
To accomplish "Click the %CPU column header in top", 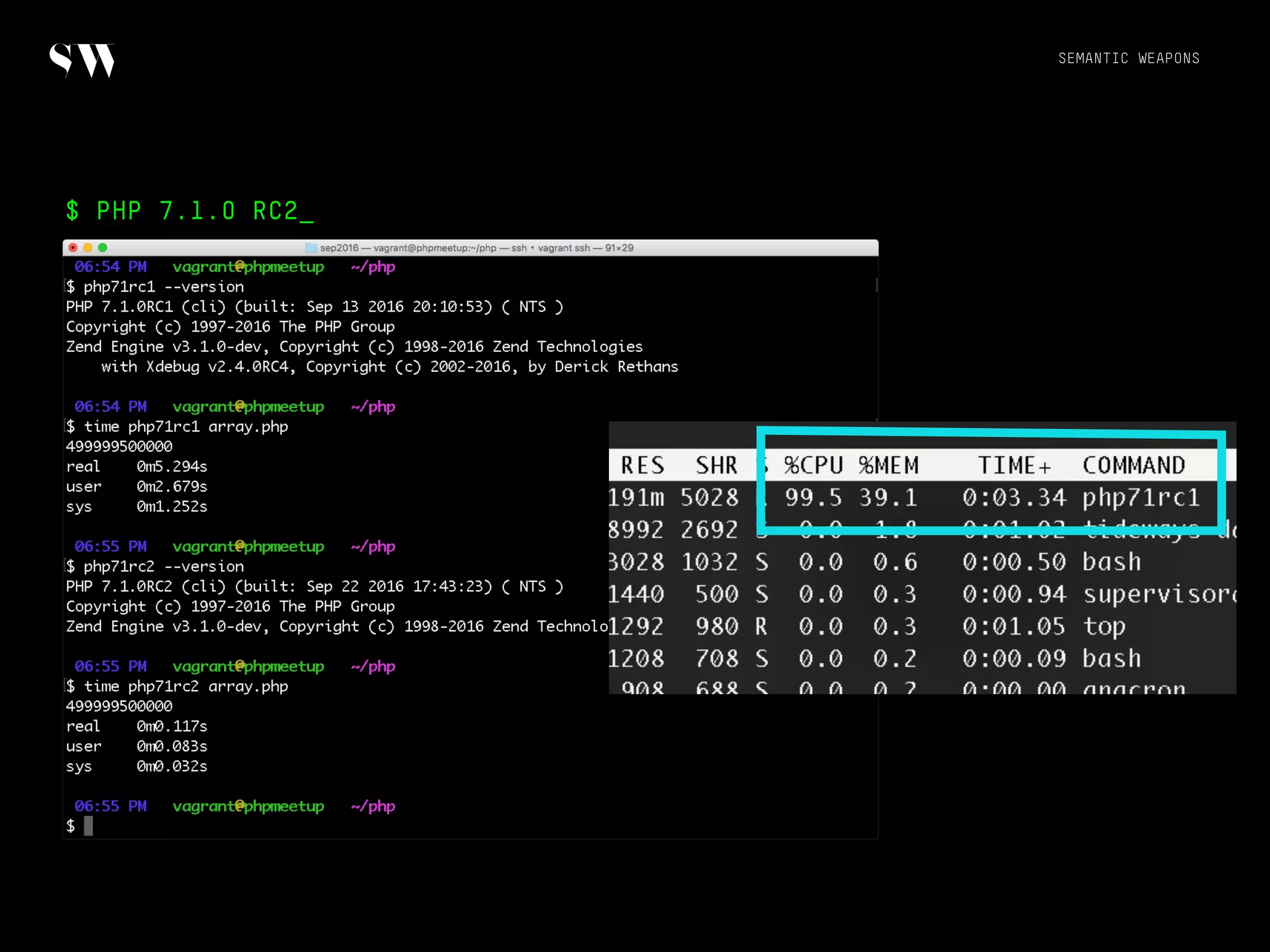I will (x=813, y=465).
